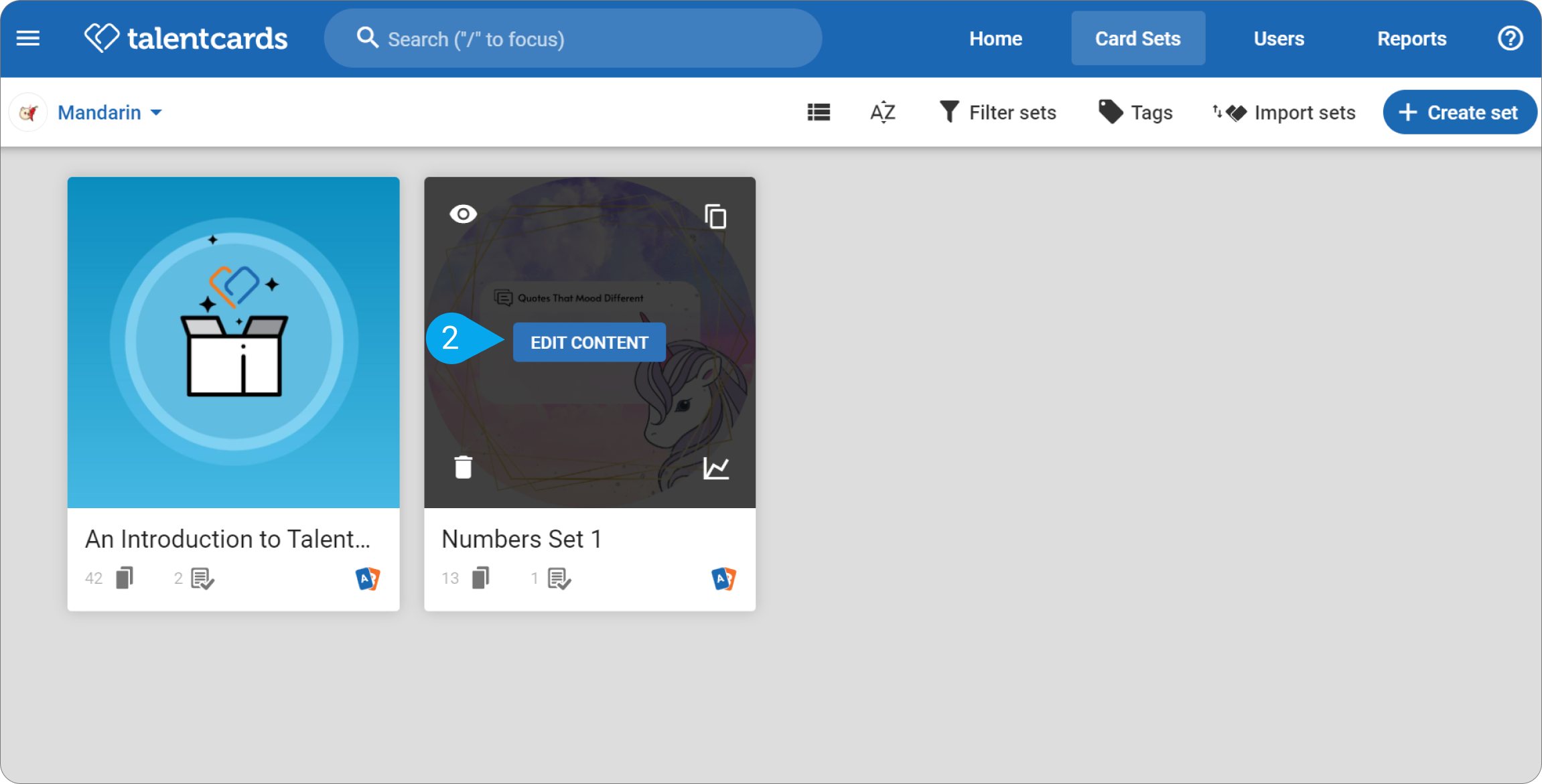1542x784 pixels.
Task: Open the hamburger navigation menu
Action: (28, 38)
